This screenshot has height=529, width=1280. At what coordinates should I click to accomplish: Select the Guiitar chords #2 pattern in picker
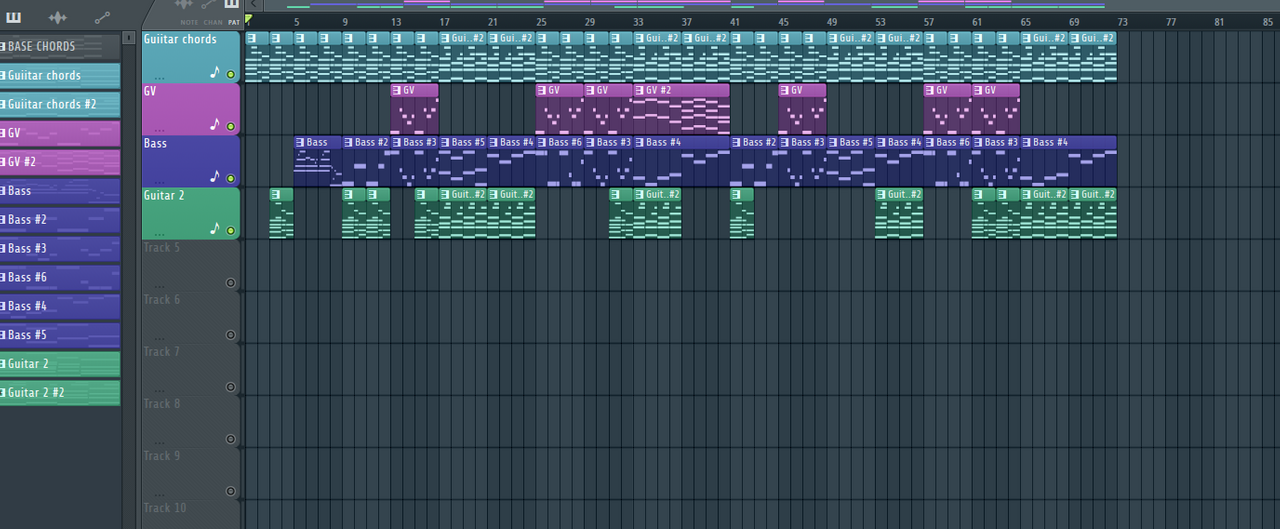(x=60, y=104)
